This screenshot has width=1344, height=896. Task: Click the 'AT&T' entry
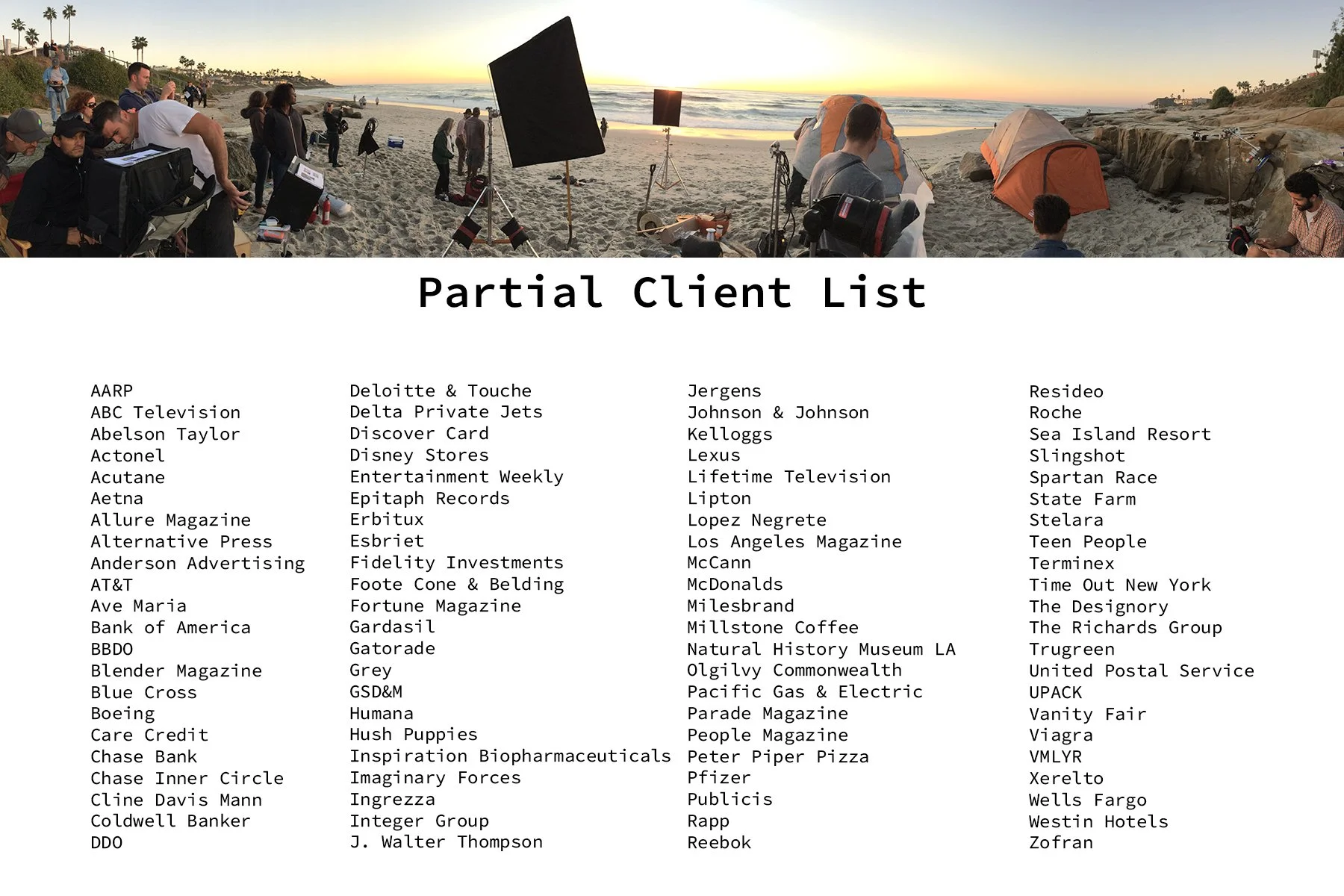(x=112, y=585)
